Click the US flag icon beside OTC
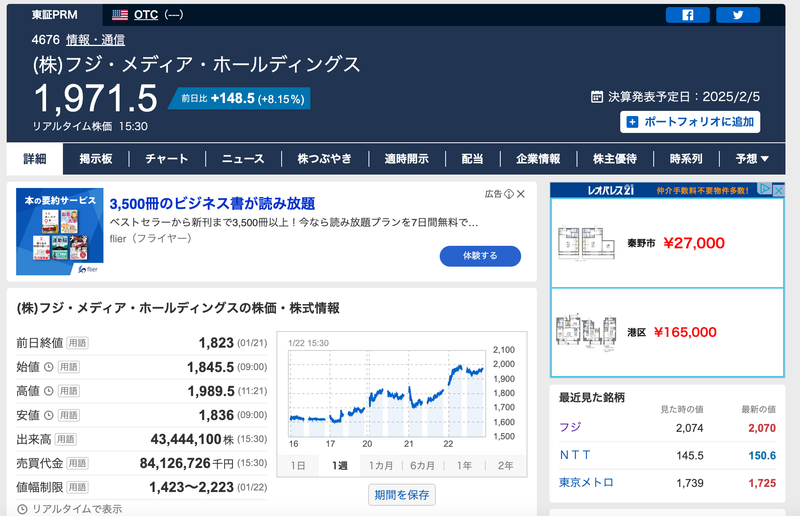 coord(120,15)
